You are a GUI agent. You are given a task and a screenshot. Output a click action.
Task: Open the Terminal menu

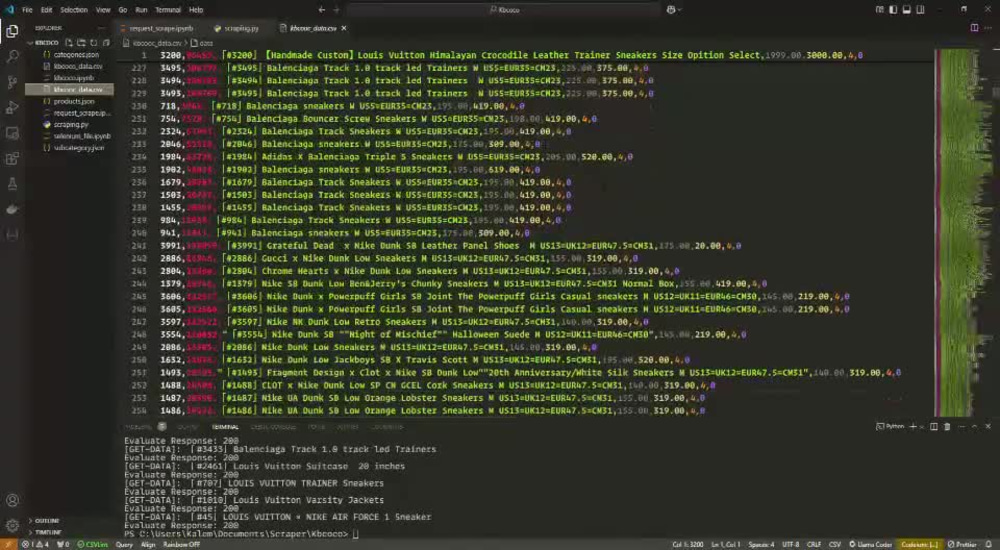click(168, 10)
